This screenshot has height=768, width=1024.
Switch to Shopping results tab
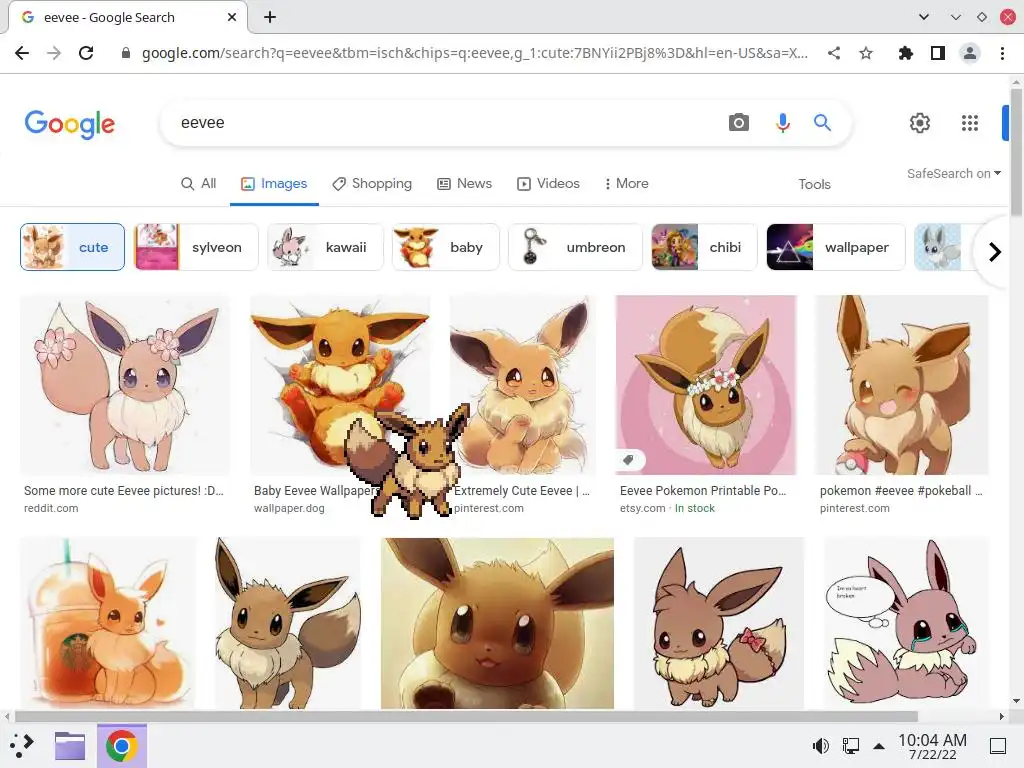coord(372,184)
